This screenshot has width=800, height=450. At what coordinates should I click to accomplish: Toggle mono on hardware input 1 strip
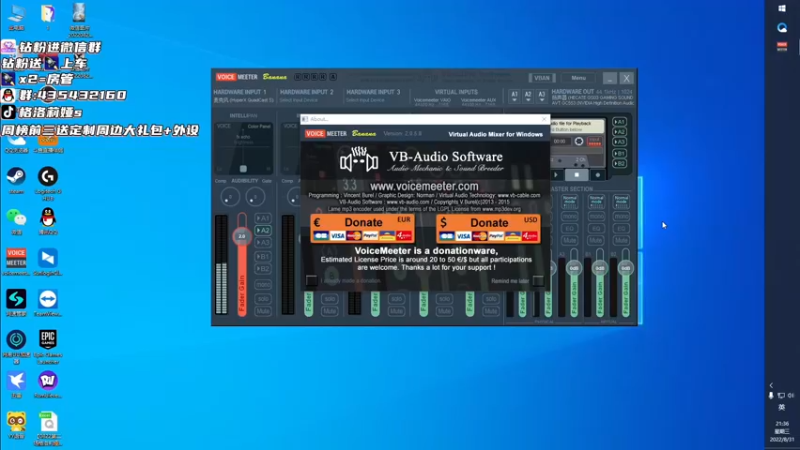pyautogui.click(x=263, y=285)
